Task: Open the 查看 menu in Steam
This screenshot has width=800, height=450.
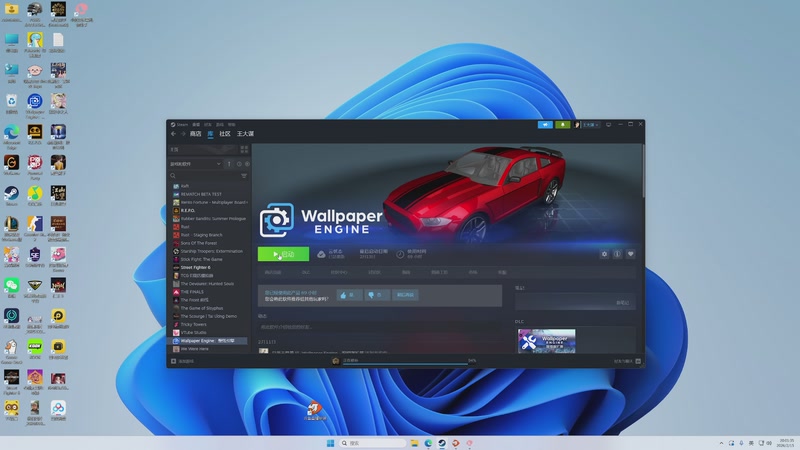Action: point(196,124)
